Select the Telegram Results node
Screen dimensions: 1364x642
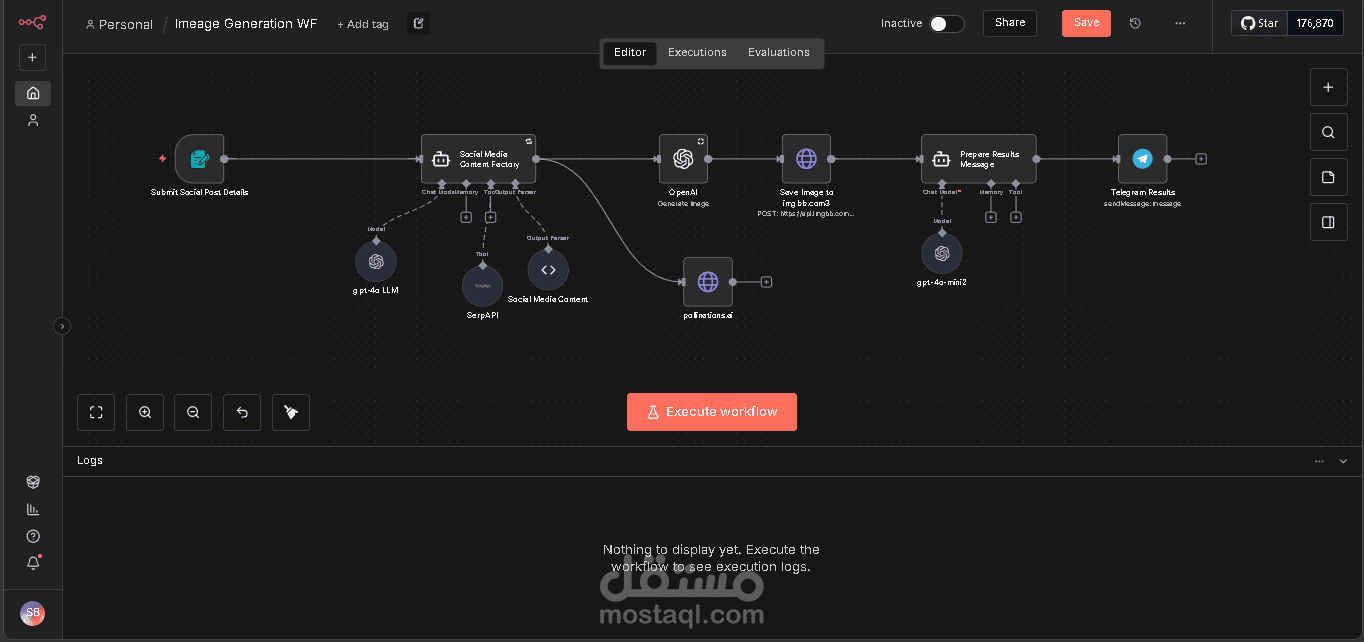click(1142, 159)
